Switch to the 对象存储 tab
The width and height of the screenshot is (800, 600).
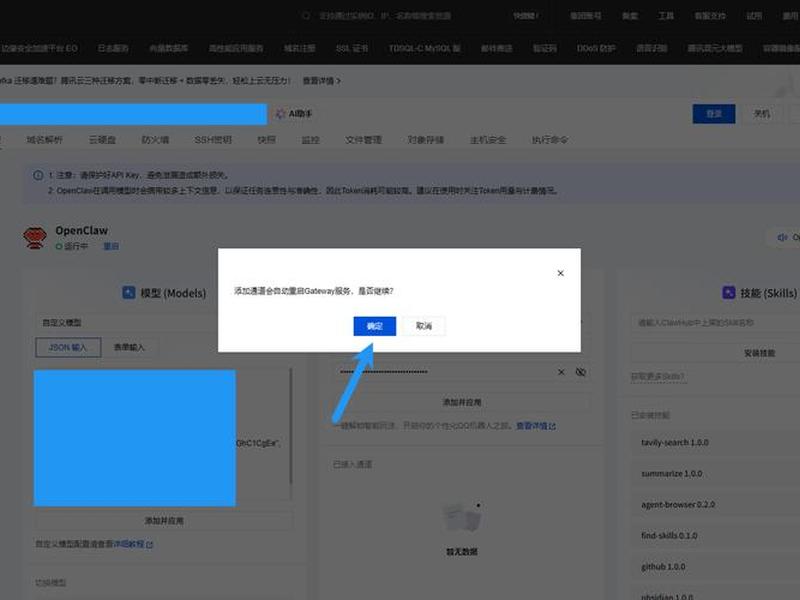[426, 140]
